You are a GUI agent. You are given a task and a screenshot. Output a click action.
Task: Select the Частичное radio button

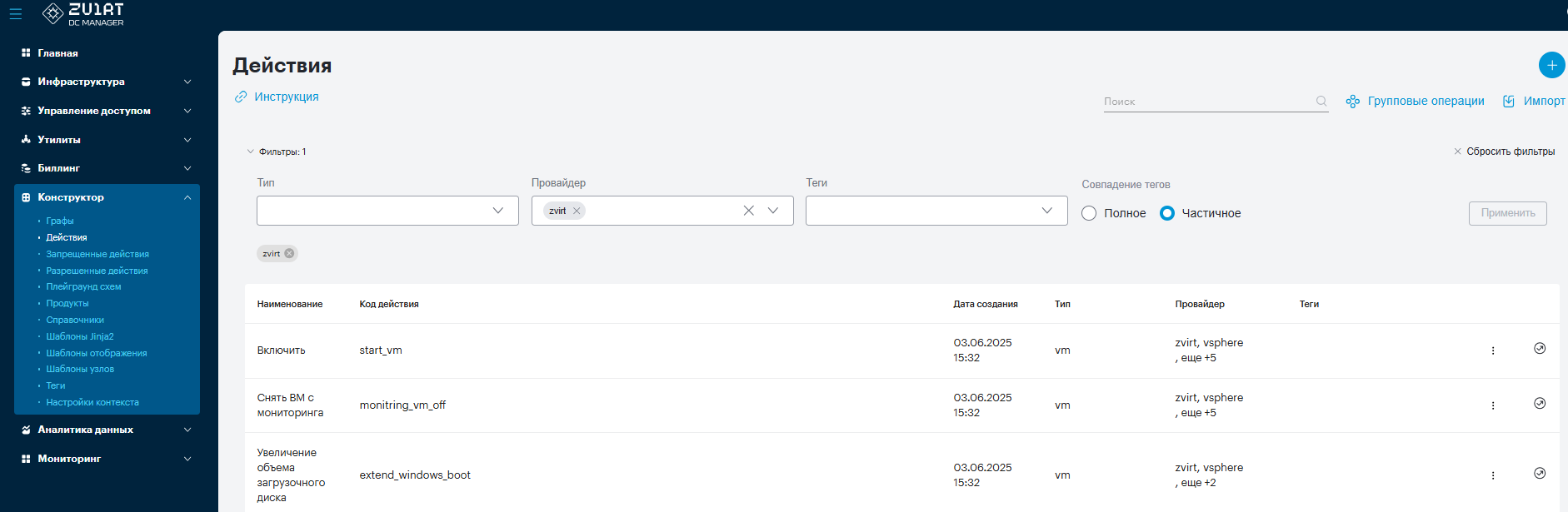[1167, 213]
